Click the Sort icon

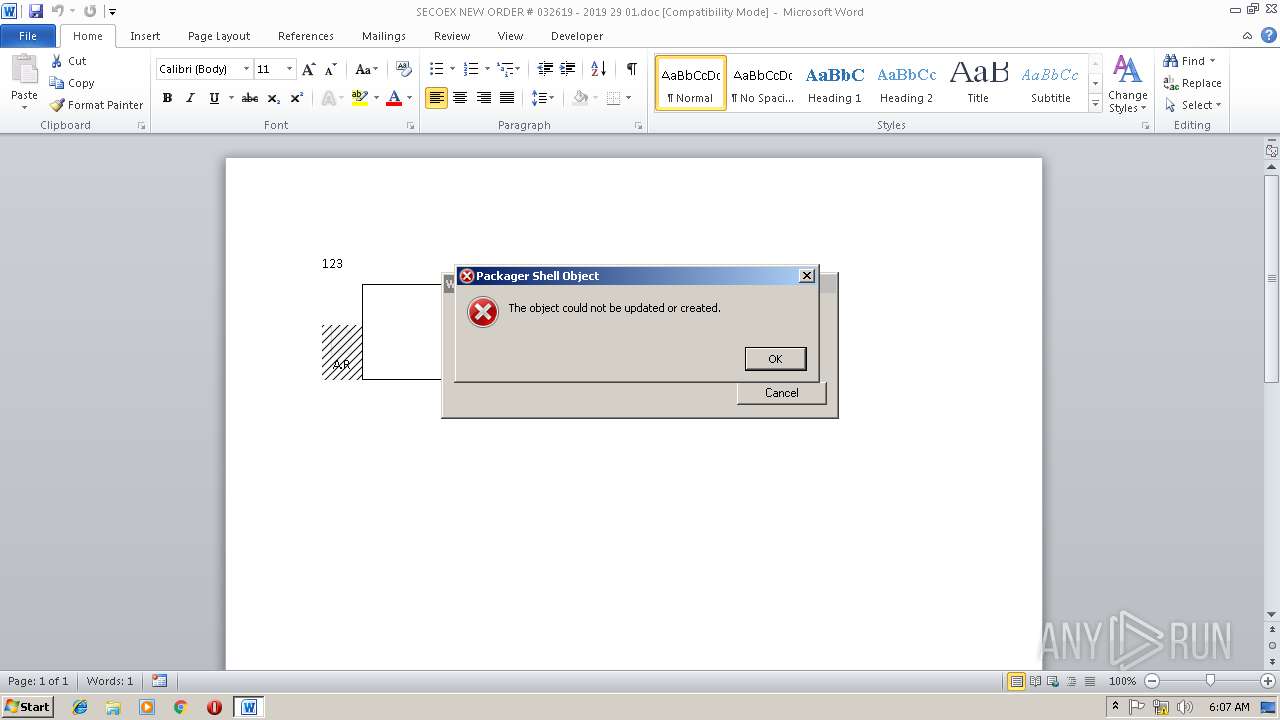tap(598, 69)
